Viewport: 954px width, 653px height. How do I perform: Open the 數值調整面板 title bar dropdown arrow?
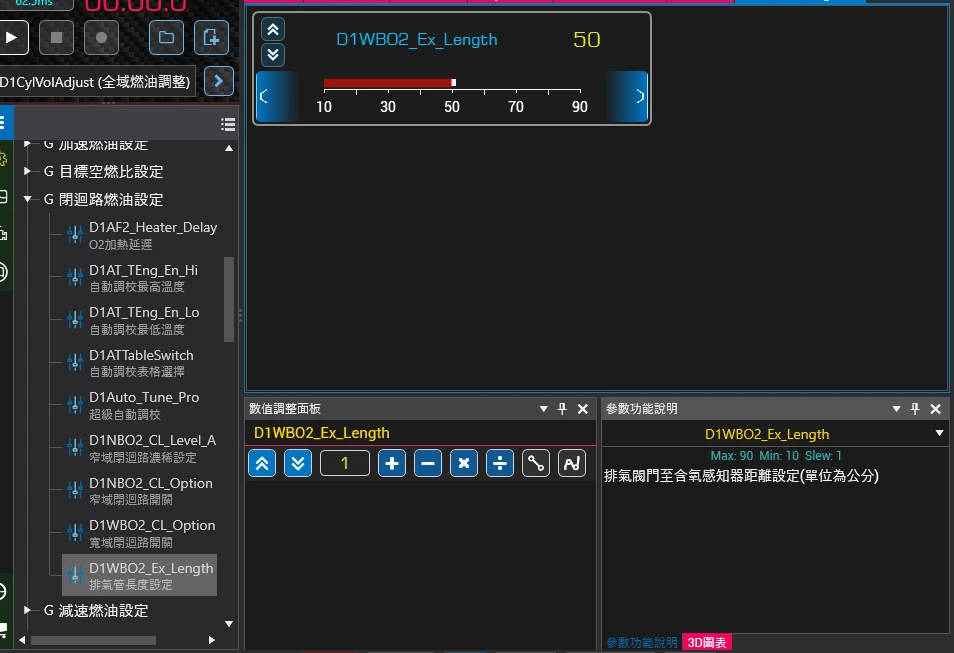tap(543, 409)
